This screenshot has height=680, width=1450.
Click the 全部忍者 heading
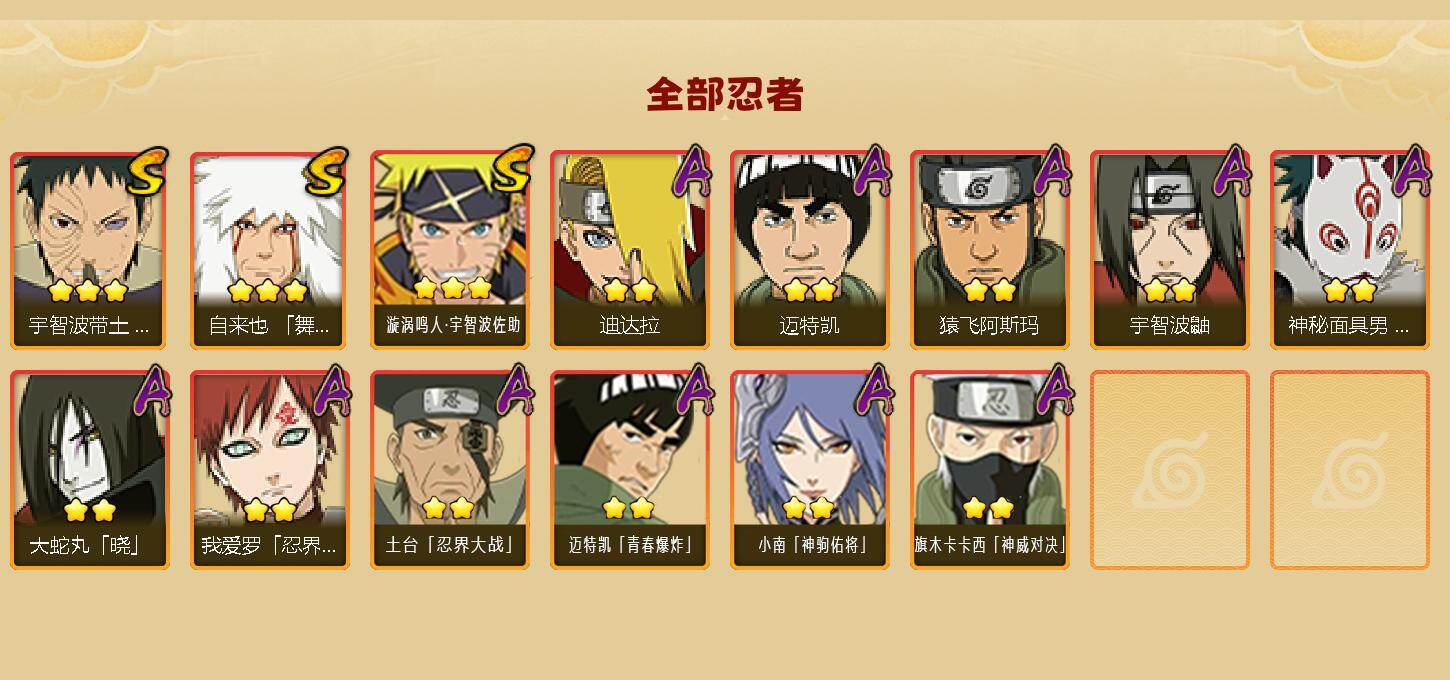(x=725, y=95)
